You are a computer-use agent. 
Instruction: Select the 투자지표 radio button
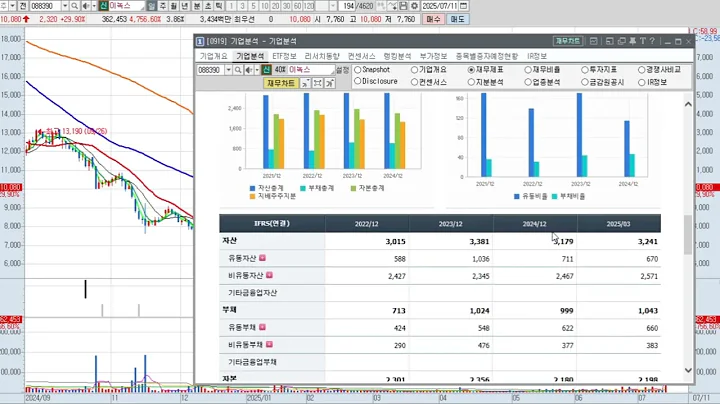point(585,70)
